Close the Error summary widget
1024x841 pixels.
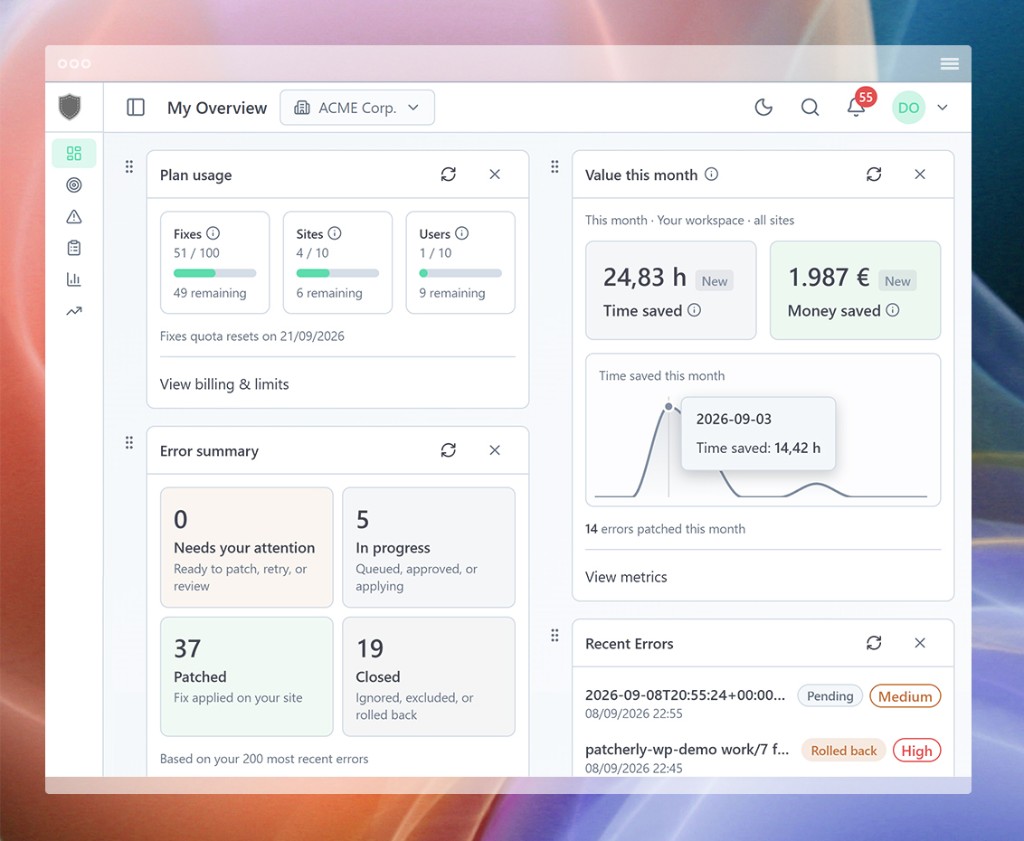494,450
